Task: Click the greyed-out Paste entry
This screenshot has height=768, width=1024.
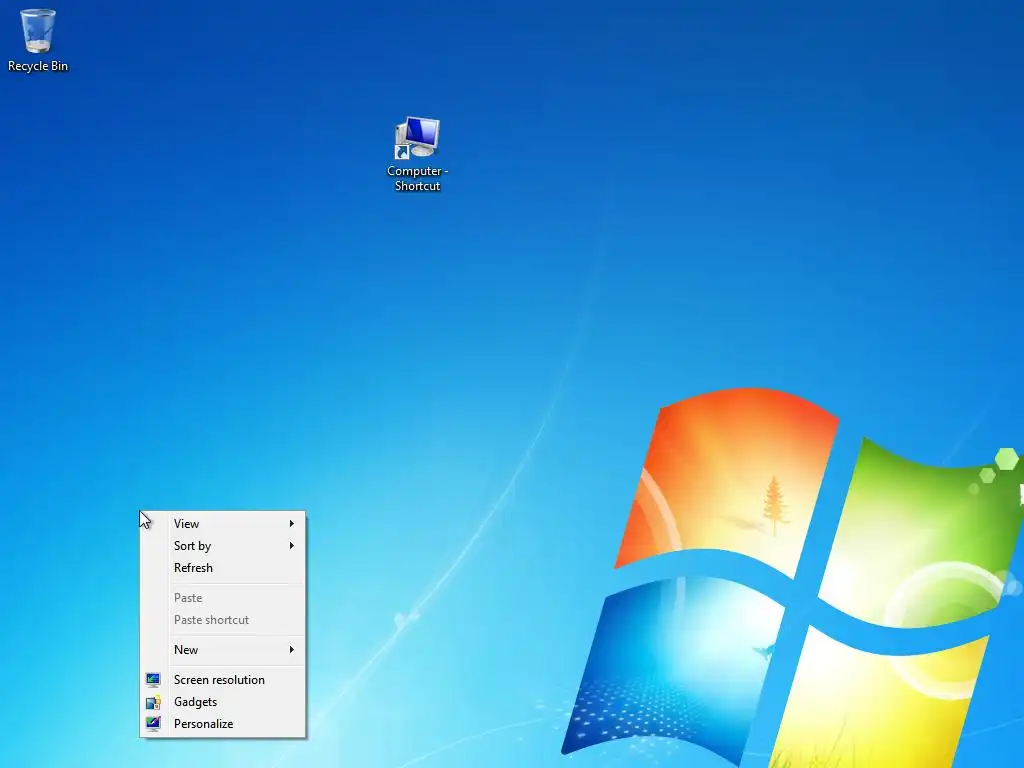Action: (x=223, y=598)
